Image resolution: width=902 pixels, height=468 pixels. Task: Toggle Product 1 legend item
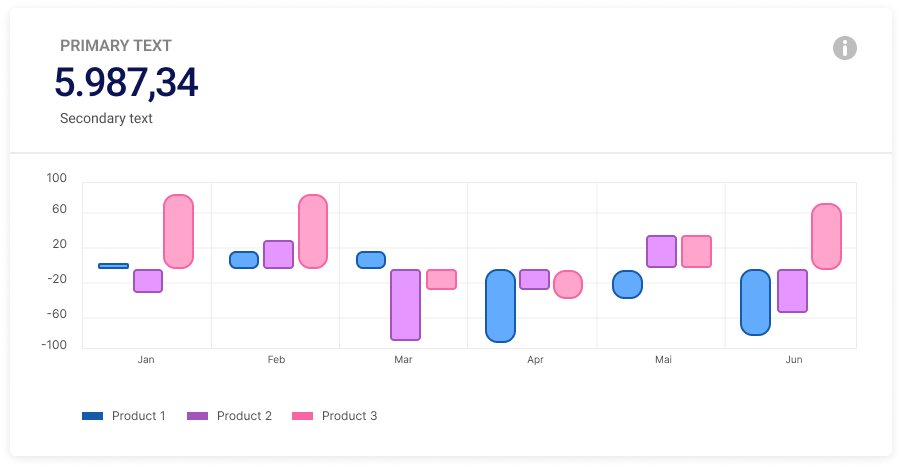point(138,416)
